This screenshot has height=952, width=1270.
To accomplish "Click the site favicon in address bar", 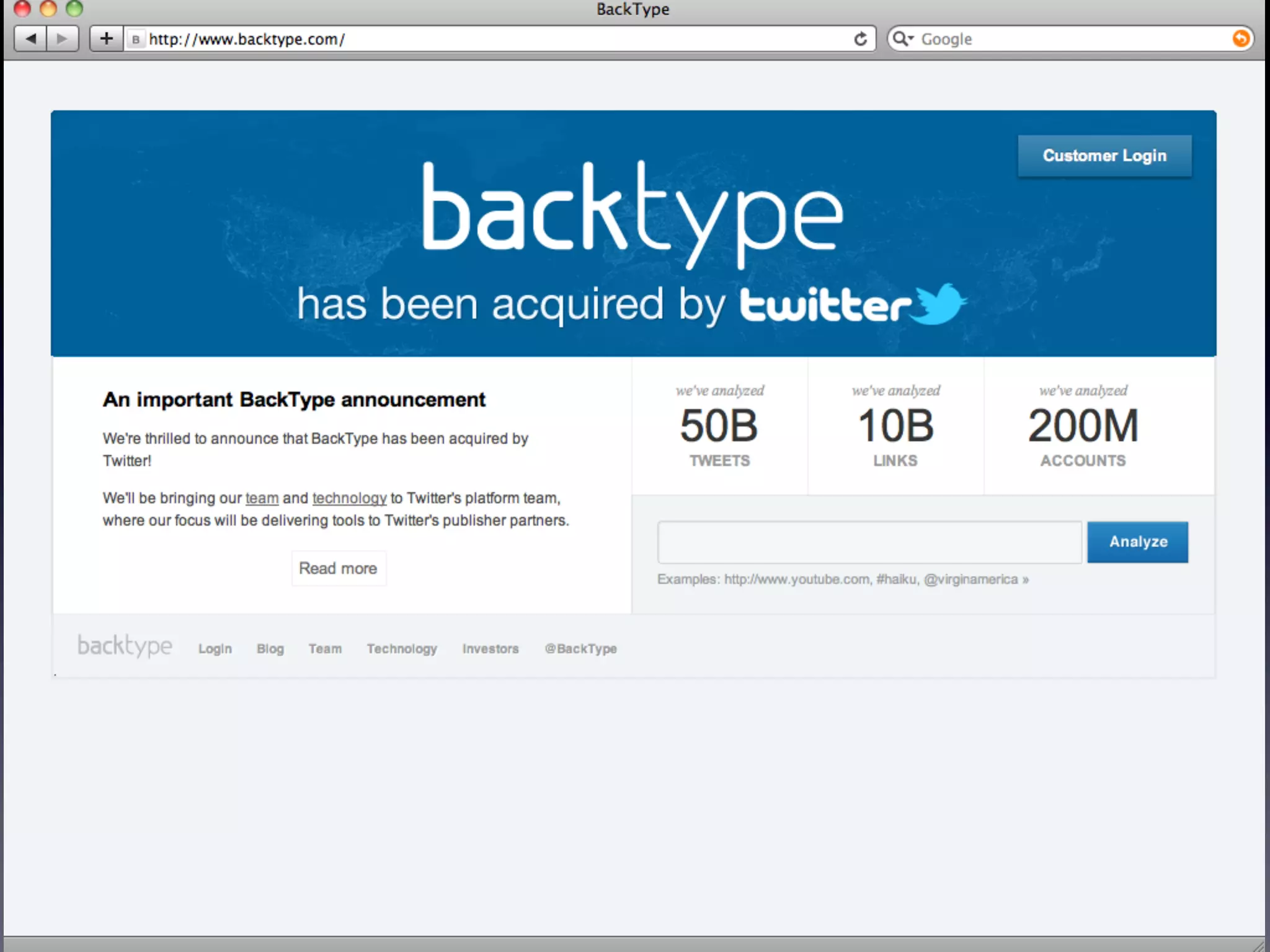I will pos(136,40).
